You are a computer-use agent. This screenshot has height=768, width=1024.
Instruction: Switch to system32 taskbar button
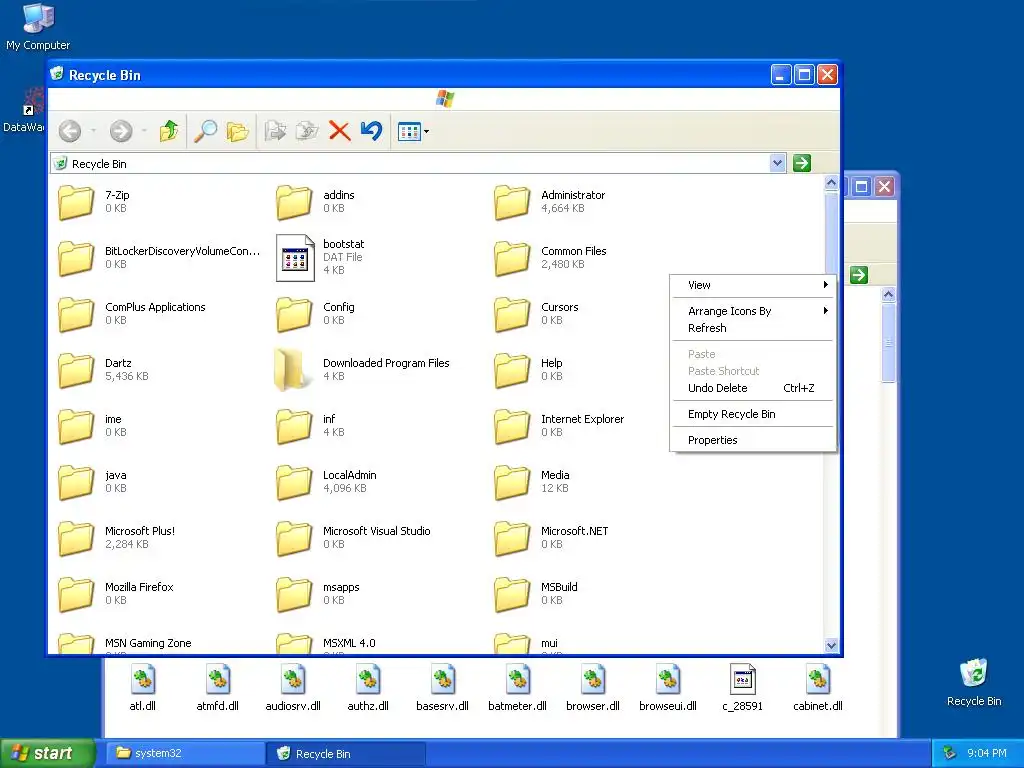[x=185, y=754]
